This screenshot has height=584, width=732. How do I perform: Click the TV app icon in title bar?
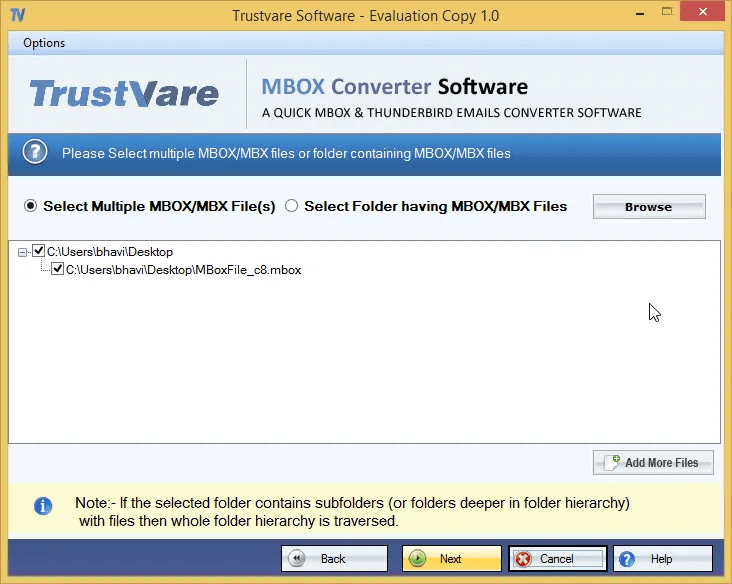18,15
